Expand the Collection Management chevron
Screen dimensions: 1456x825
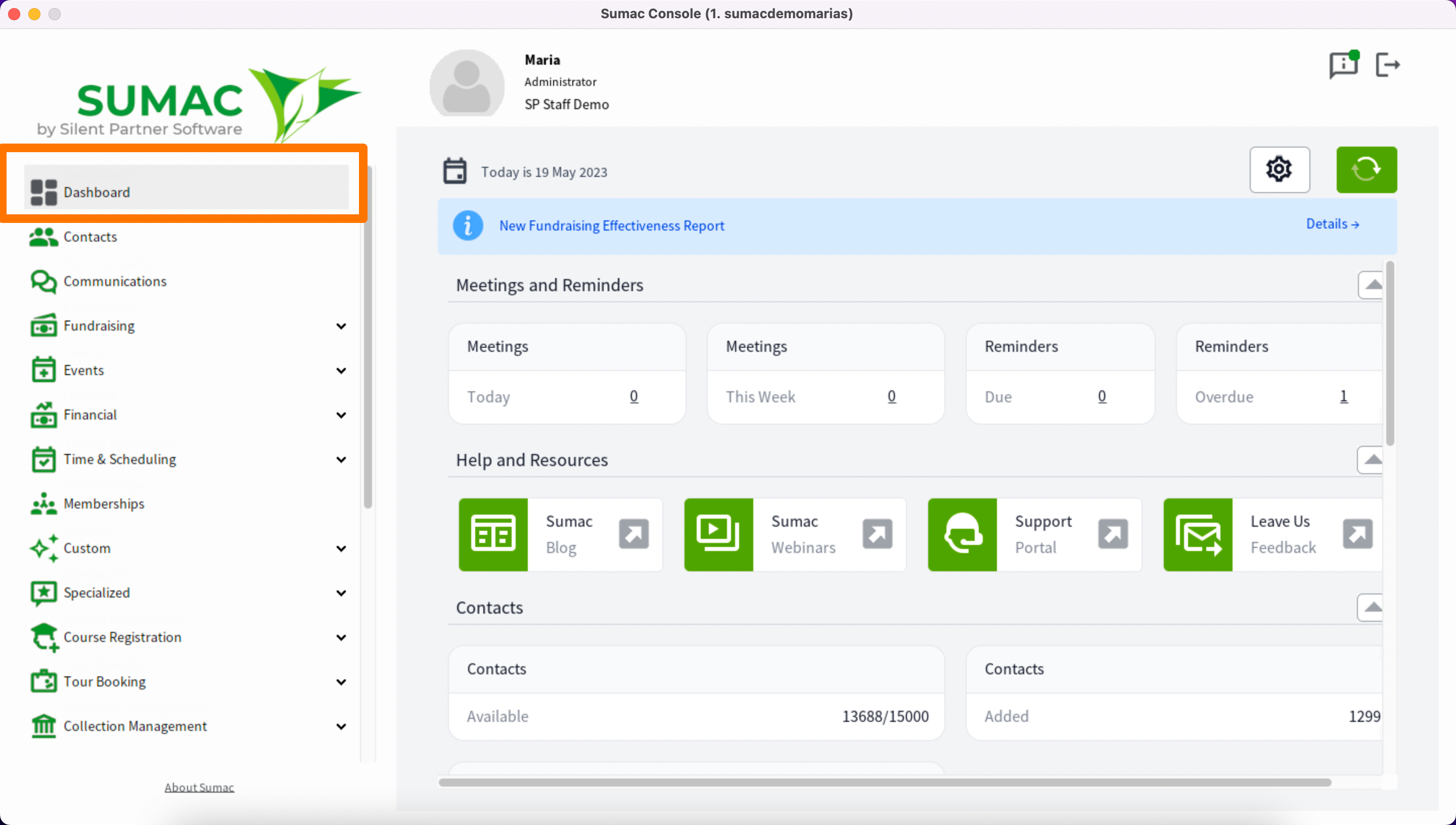tap(341, 726)
